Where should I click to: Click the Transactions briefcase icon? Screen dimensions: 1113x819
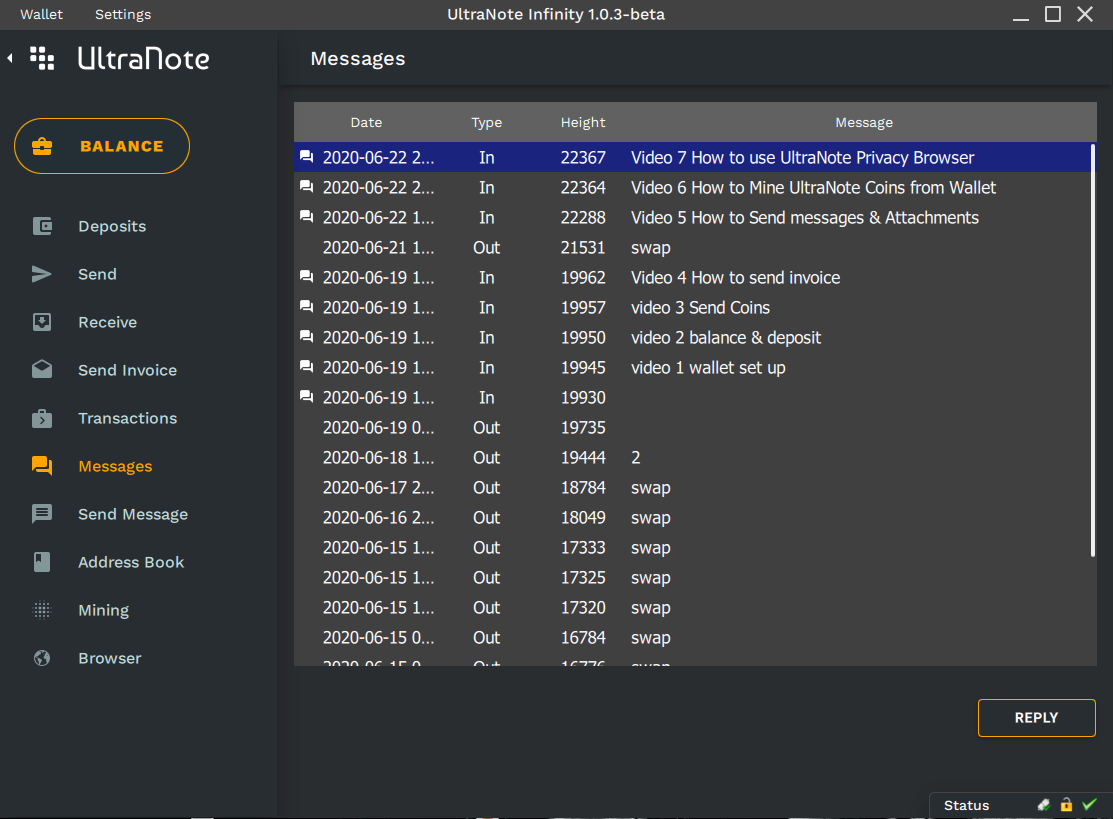pos(42,418)
